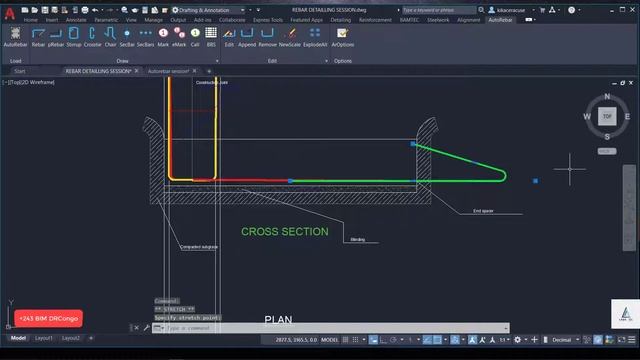The image size is (640, 360).
Task: Choose the Stirrup tool
Action: point(74,37)
